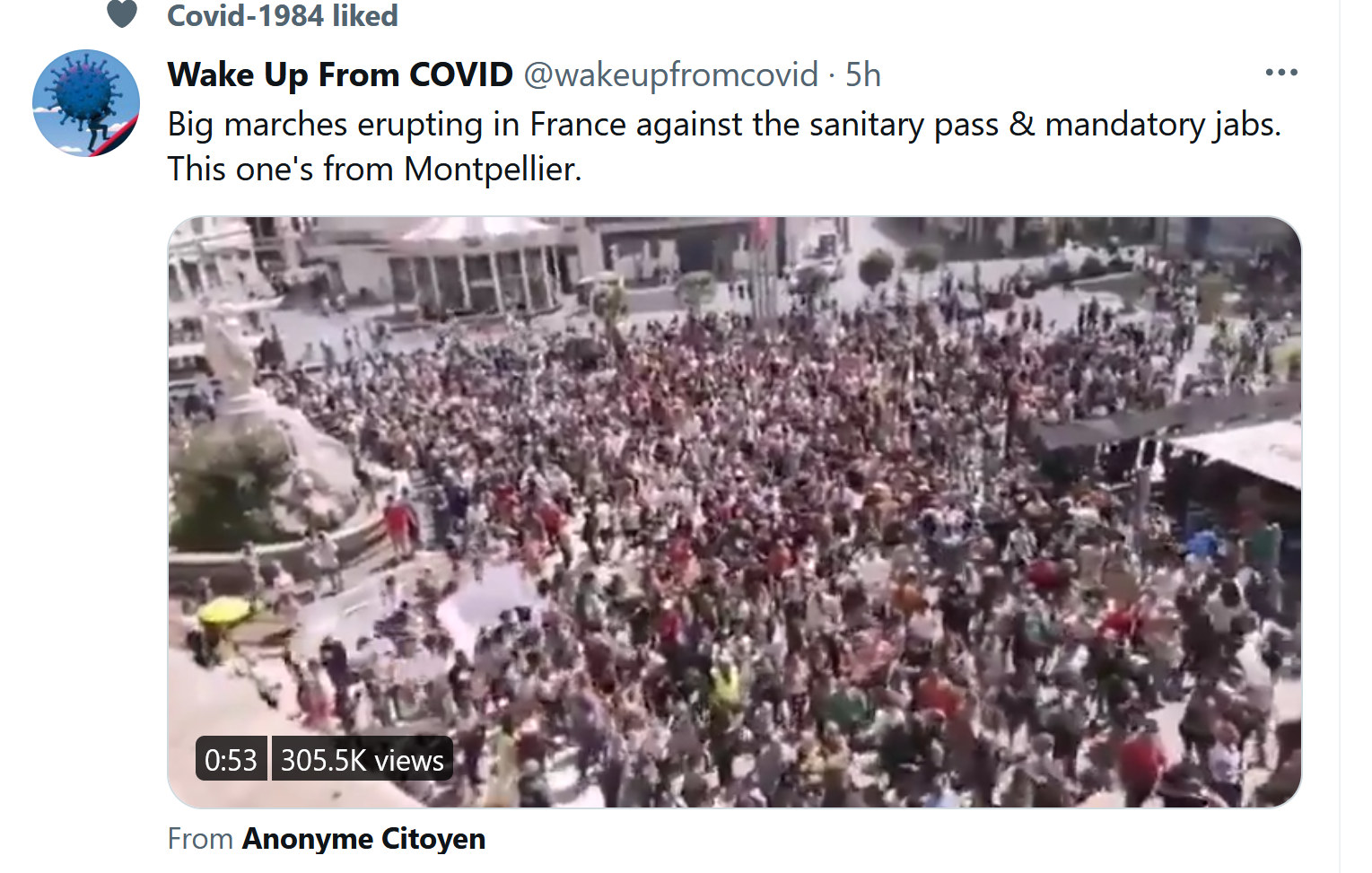Open the three-dot more options menu

(x=1281, y=73)
